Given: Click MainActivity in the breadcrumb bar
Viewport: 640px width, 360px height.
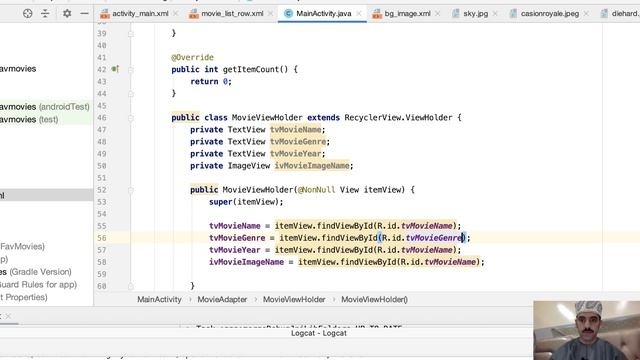Looking at the screenshot, I should [x=159, y=299].
